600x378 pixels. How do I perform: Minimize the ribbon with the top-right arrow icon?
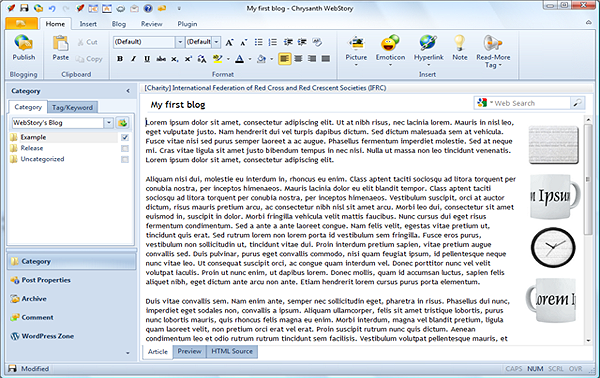click(589, 23)
